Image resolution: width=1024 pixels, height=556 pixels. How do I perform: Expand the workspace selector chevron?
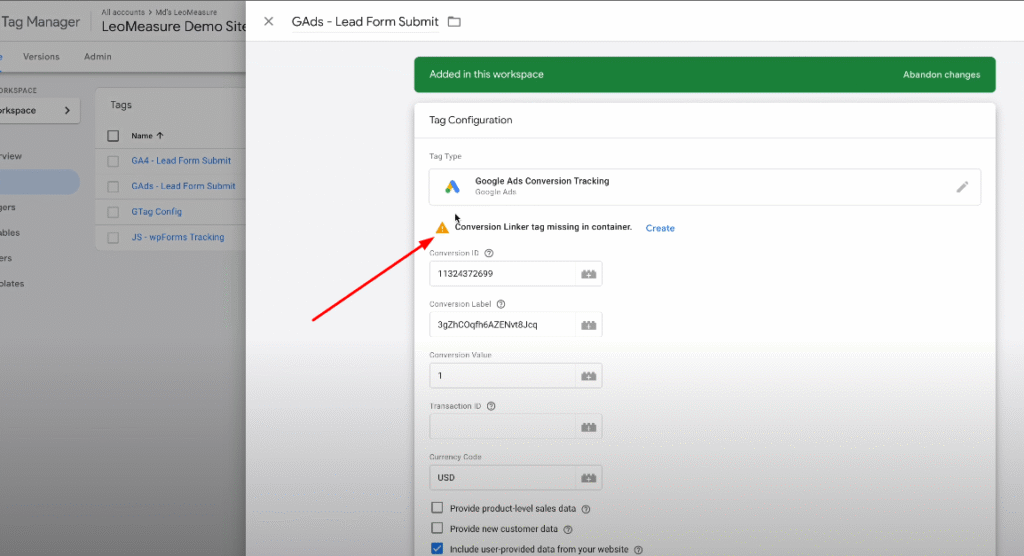[67, 110]
